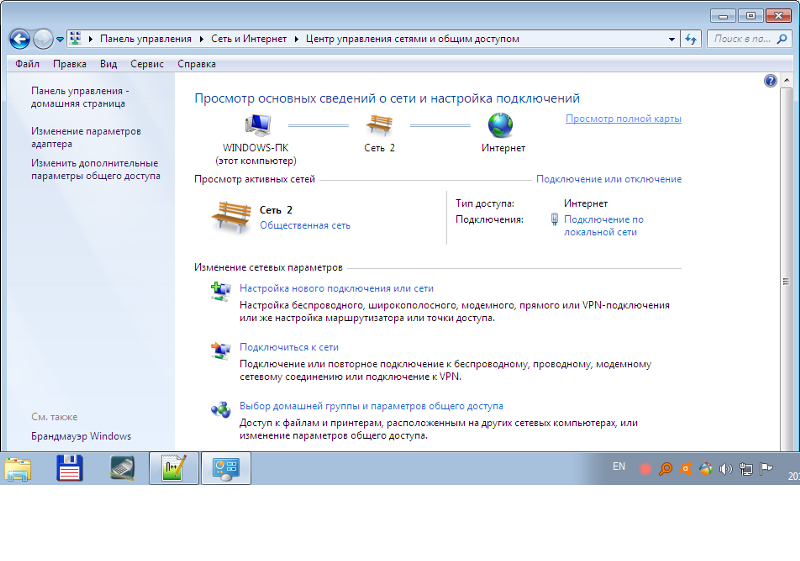Click the Сеть 2 active network name
The image size is (800, 561).
[276, 210]
